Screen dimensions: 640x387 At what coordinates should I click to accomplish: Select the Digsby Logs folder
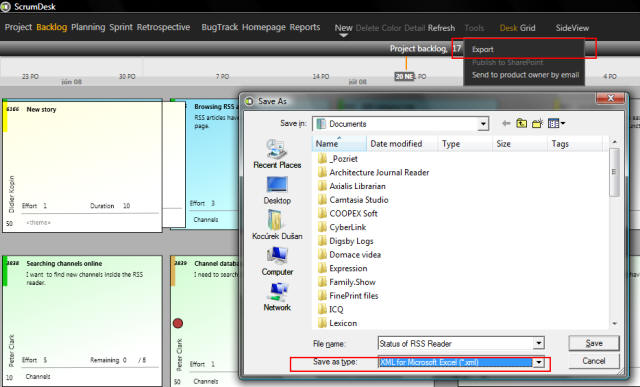[x=346, y=241]
